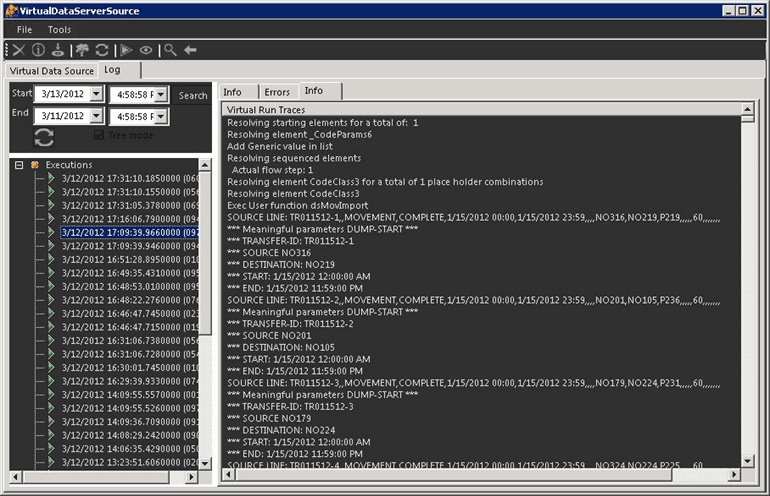Select the Info tab next to Errors
This screenshot has height=496, width=770.
320,90
